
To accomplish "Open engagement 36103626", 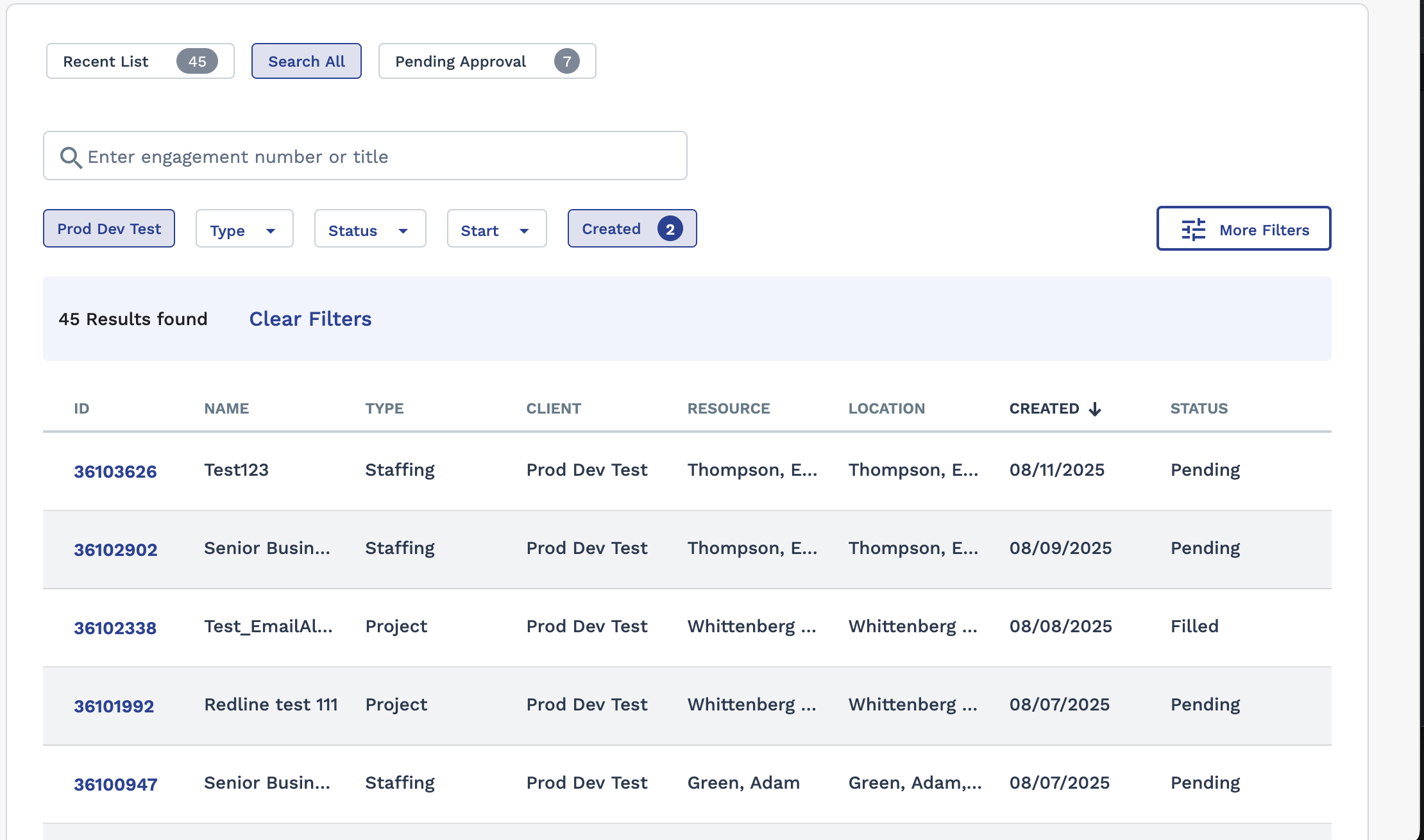I will coord(115,471).
